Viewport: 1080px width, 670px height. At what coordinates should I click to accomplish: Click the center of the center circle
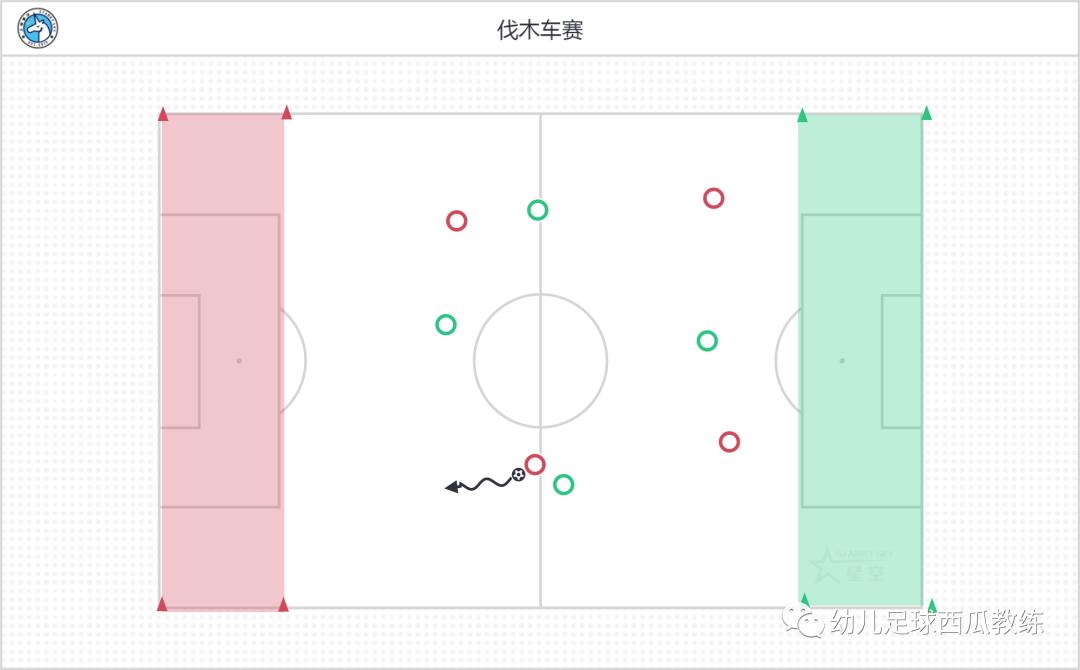pos(541,360)
